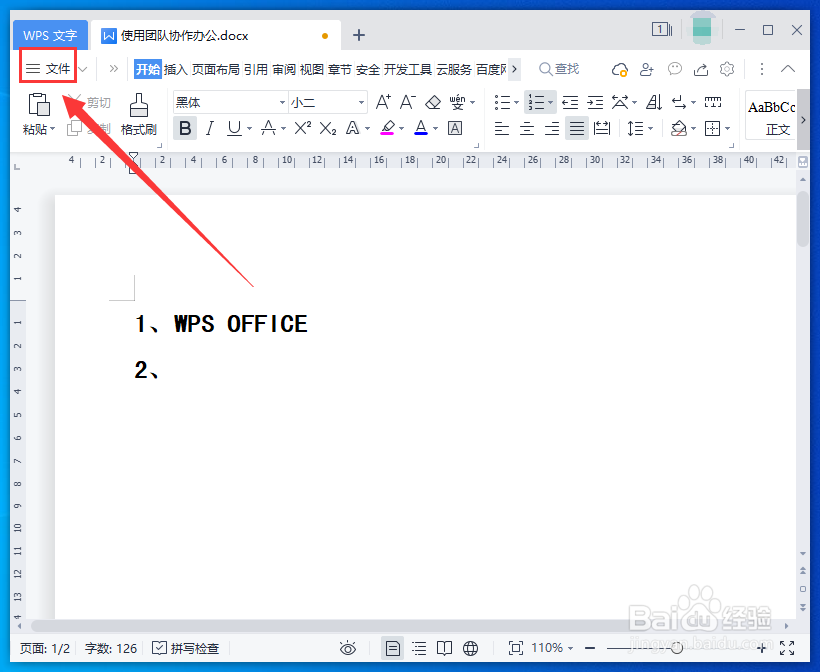Apply subscript X₂ formatting
The image size is (820, 672).
328,128
